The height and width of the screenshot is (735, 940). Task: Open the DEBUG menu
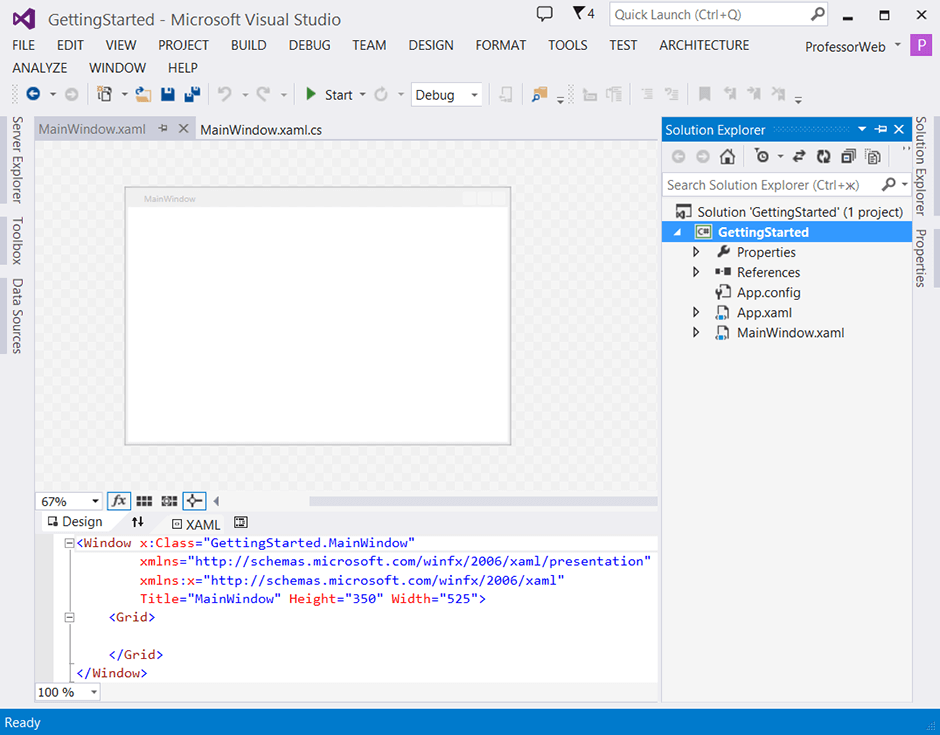click(309, 45)
